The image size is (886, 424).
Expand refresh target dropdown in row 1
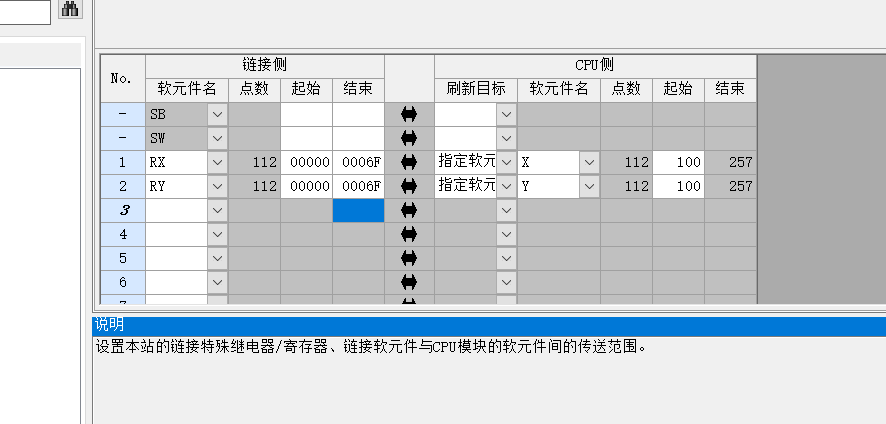click(506, 162)
